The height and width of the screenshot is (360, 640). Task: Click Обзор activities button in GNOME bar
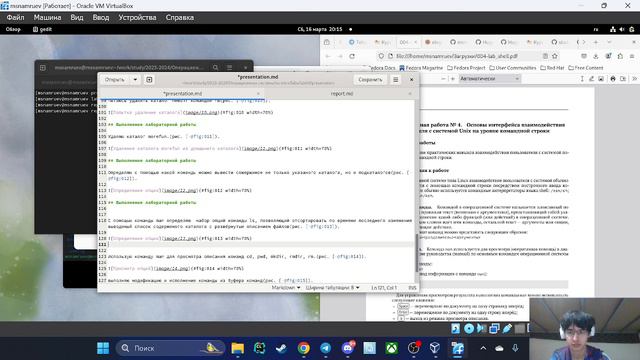point(13,29)
